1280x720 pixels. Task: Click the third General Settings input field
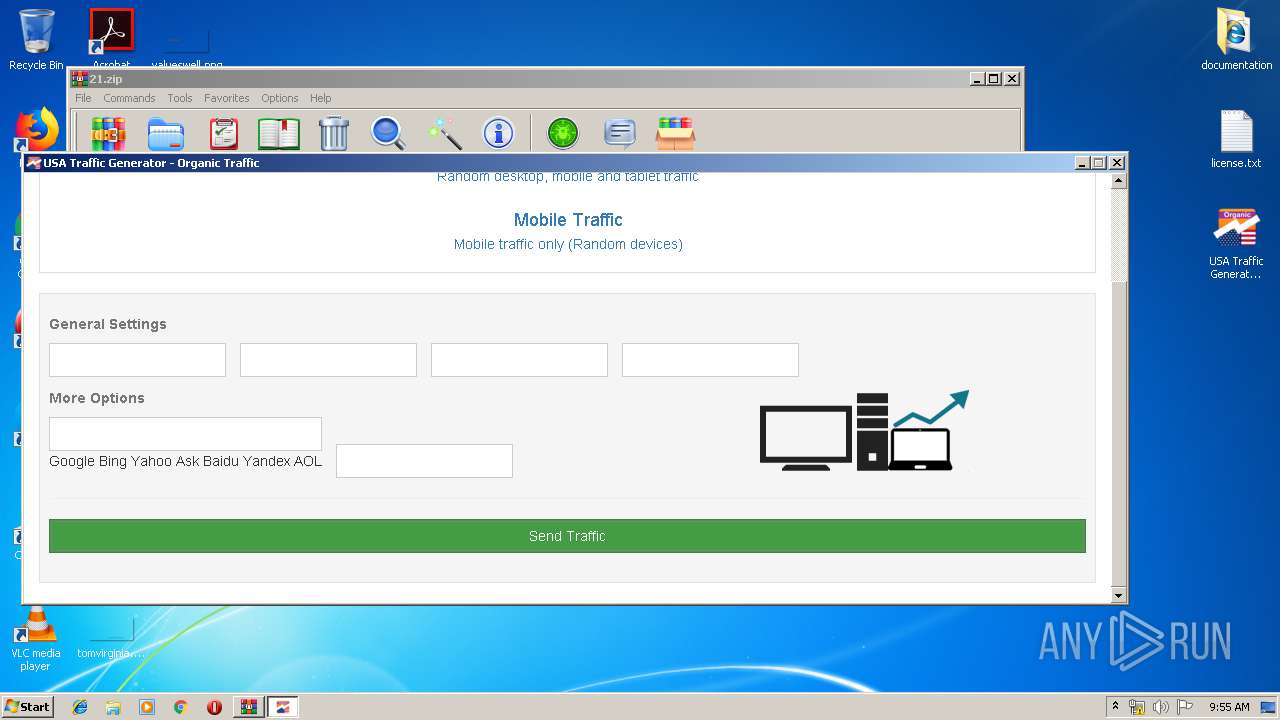pos(519,360)
